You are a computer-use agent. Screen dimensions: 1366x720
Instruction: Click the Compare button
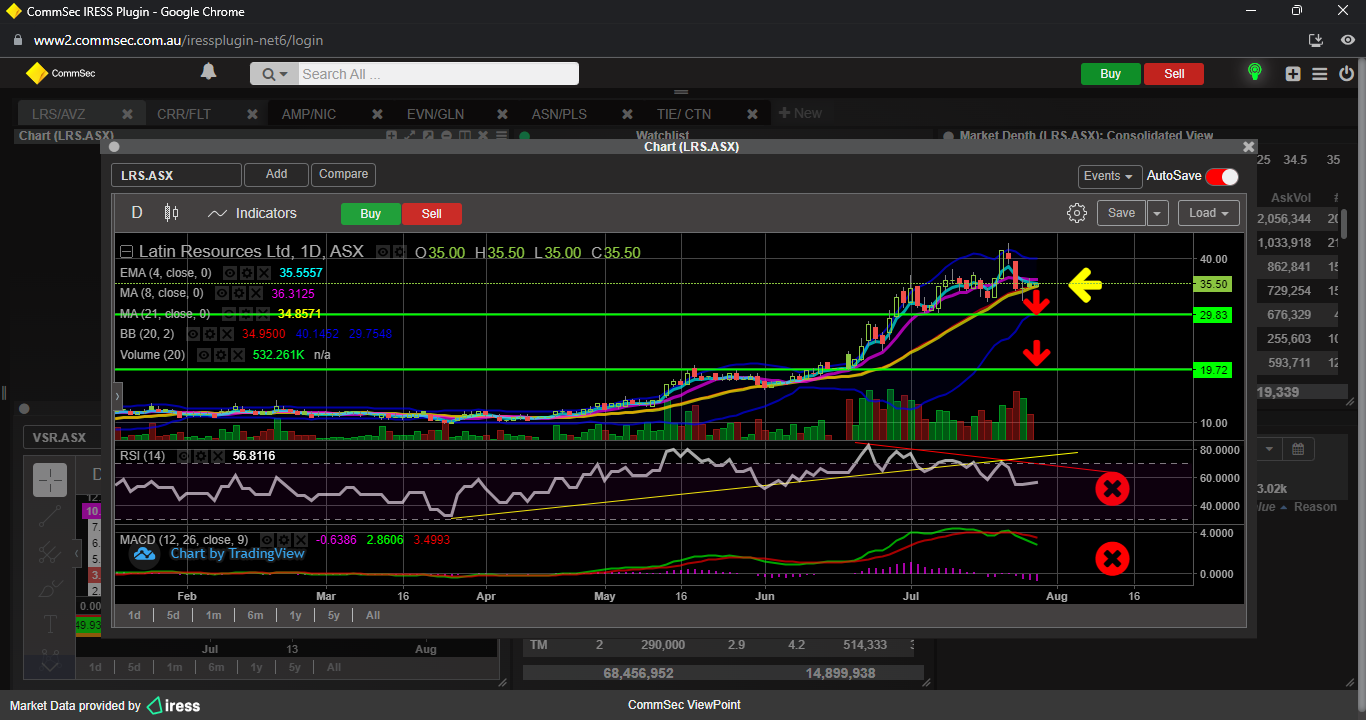tap(344, 175)
